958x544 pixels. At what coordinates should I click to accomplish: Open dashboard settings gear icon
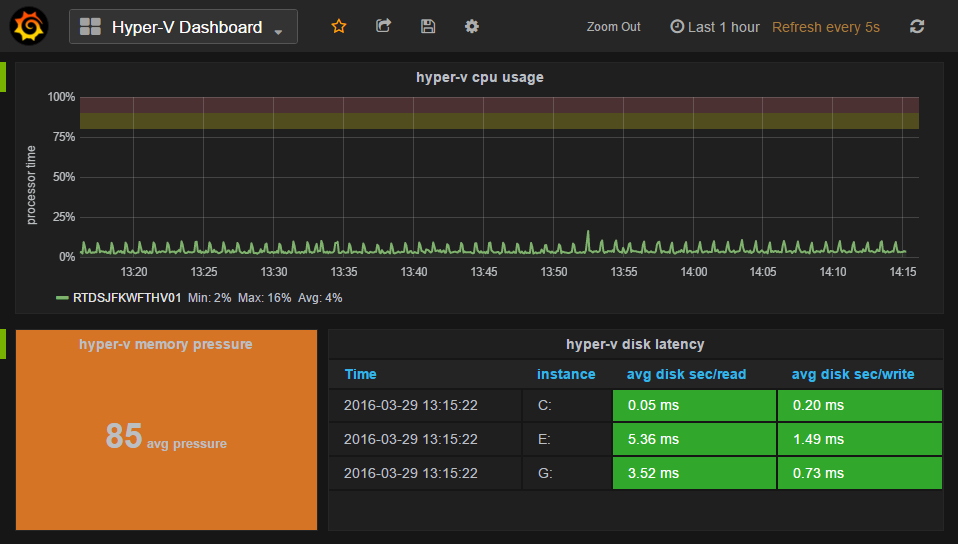472,27
